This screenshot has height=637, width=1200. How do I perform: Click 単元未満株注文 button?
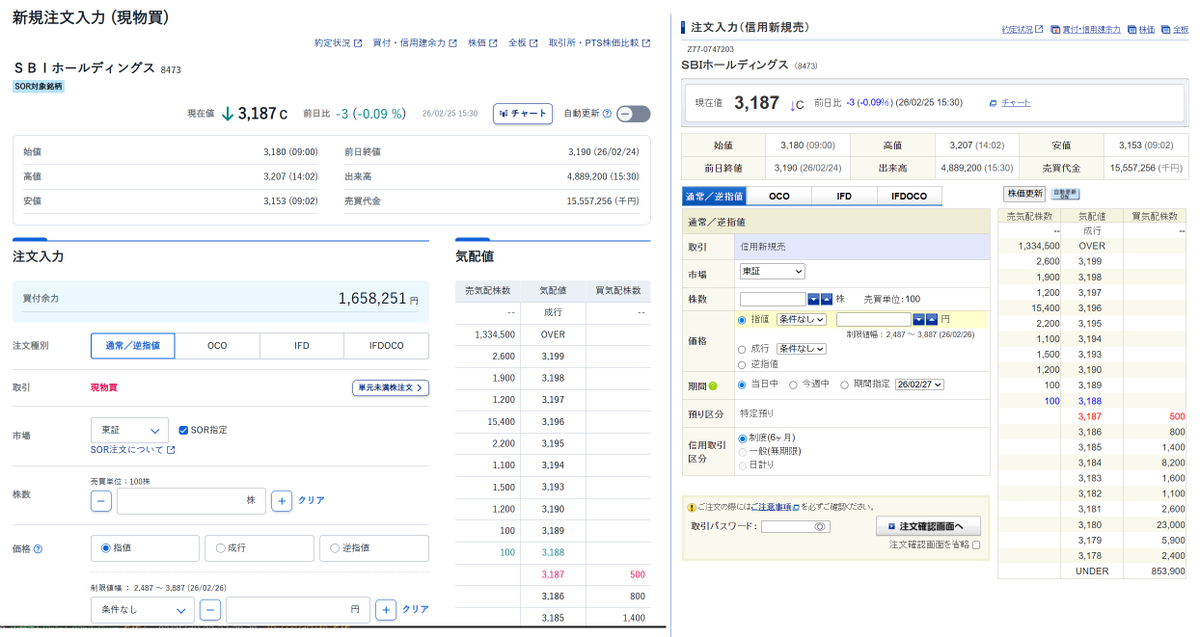pyautogui.click(x=390, y=388)
